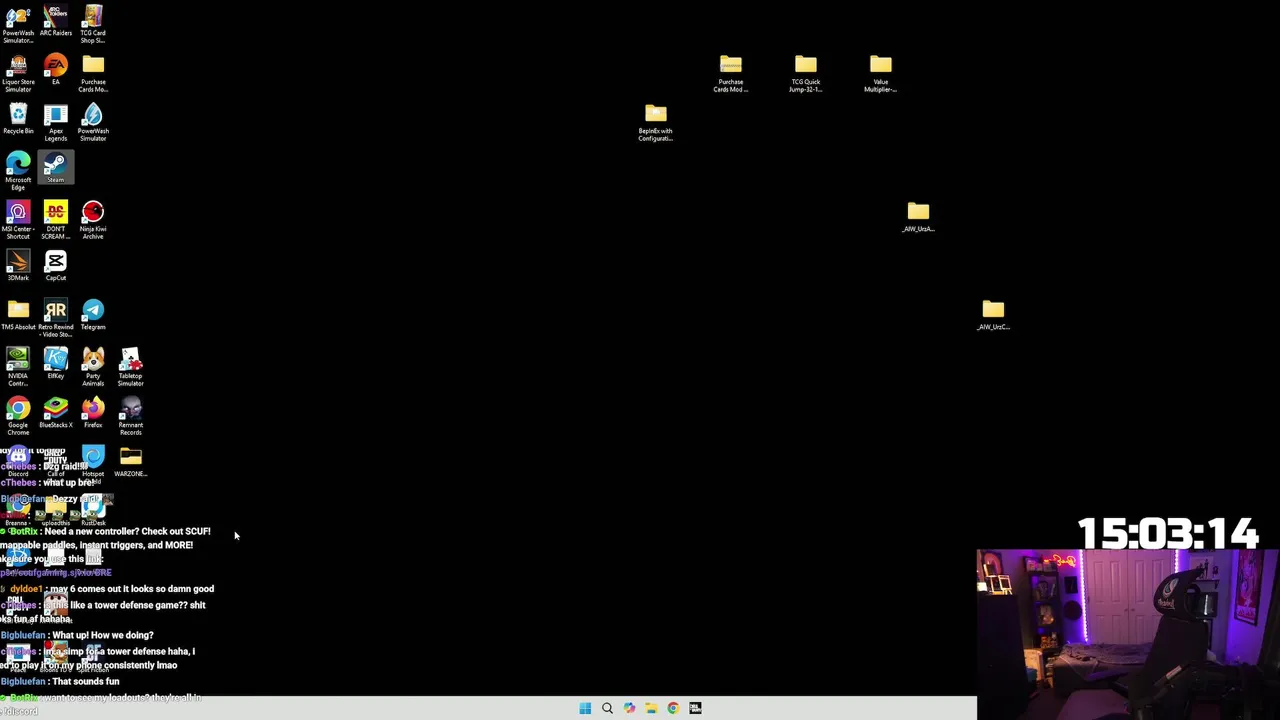
Task: Select Purchase Cards Mod folder beside the EA icon
Action: [93, 73]
